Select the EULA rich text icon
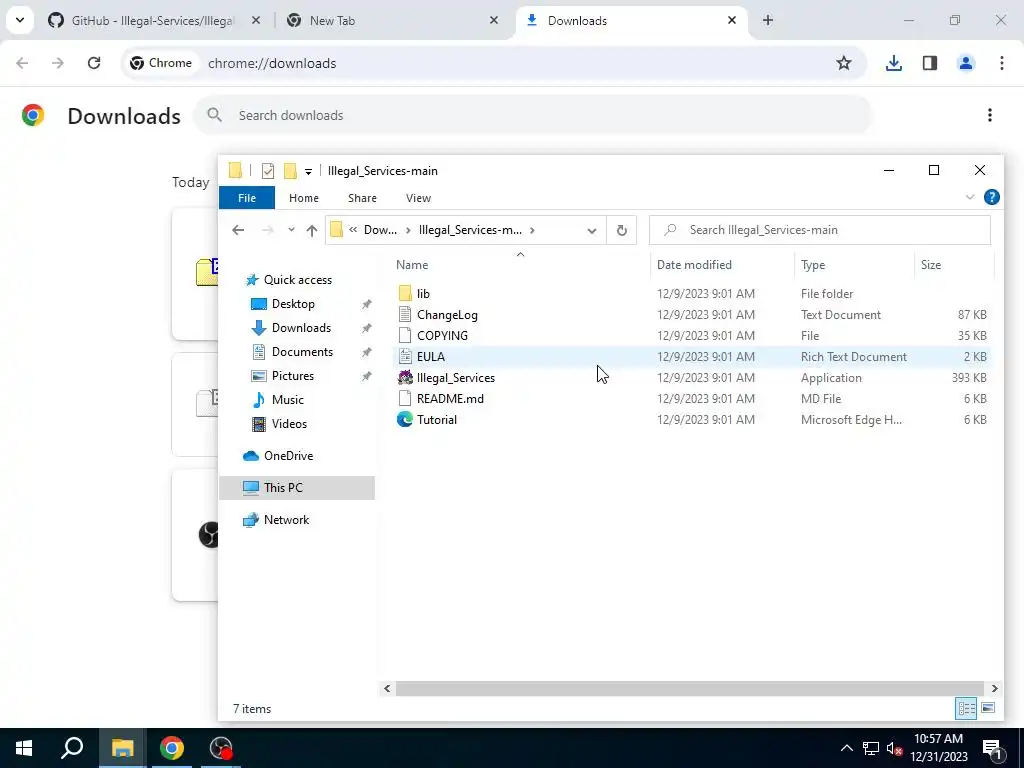 click(x=405, y=357)
